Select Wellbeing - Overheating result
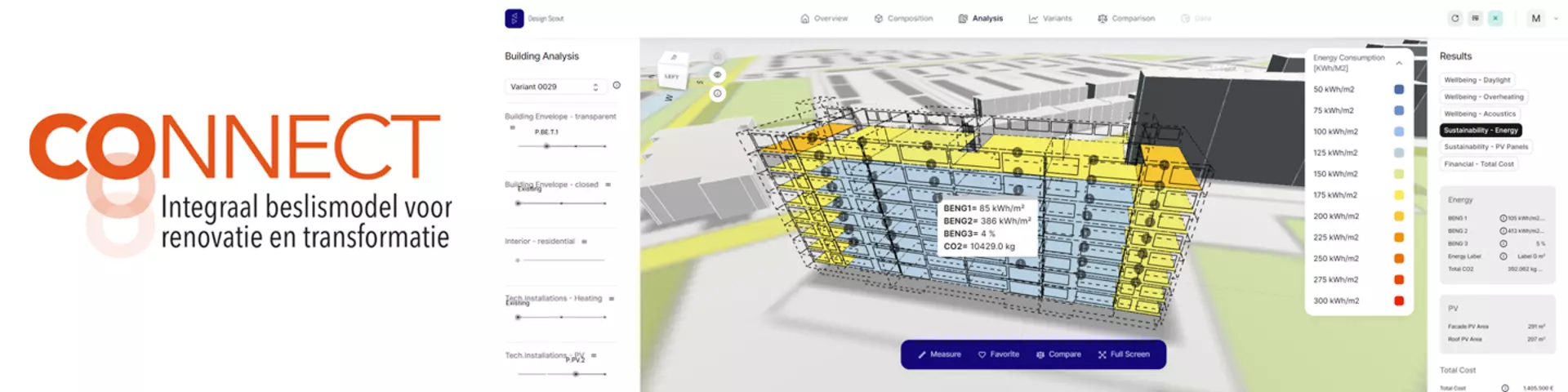Viewport: 1568px width, 392px height. coord(1484,96)
